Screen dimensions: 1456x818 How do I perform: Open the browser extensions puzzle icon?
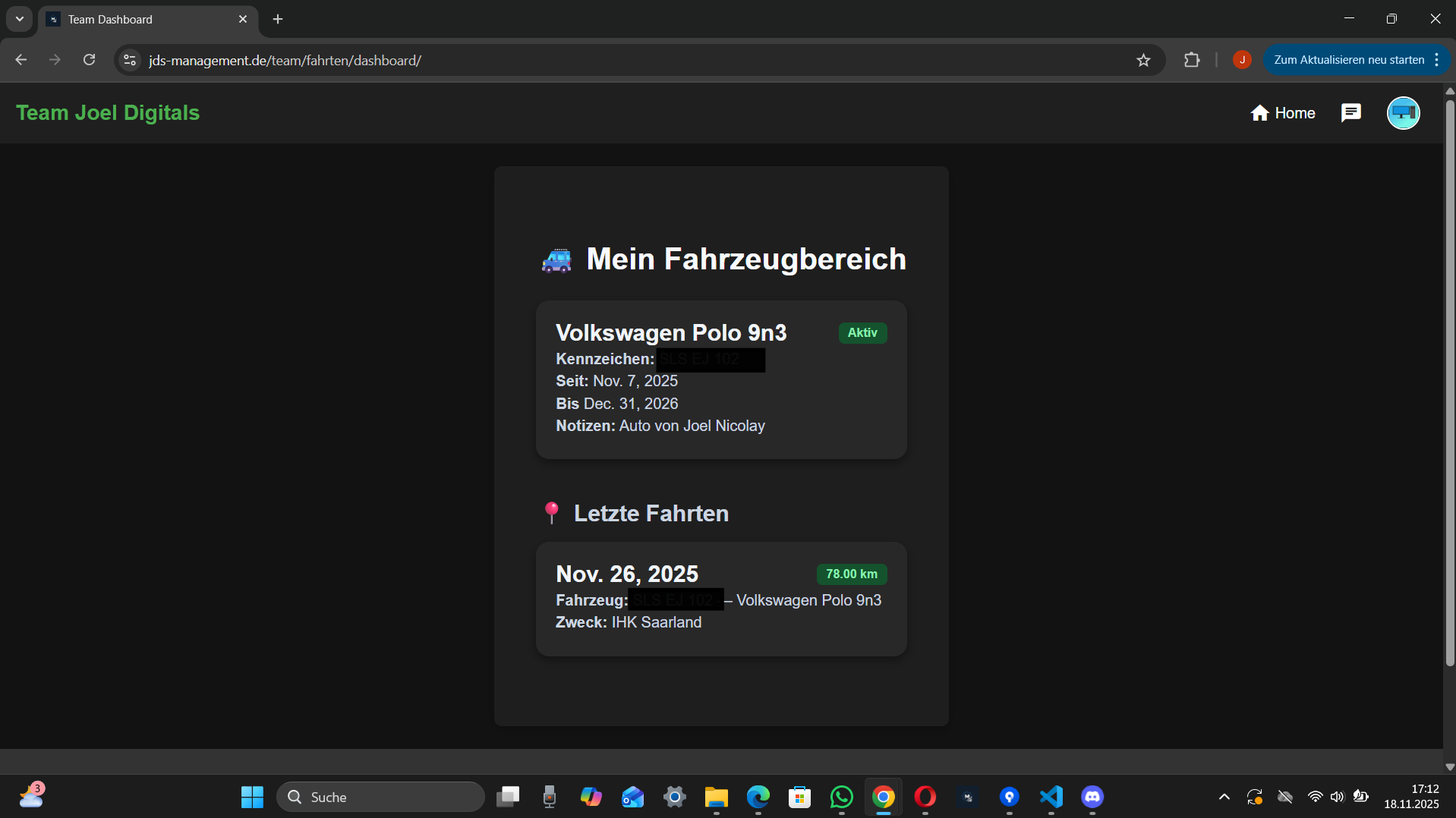(1192, 60)
